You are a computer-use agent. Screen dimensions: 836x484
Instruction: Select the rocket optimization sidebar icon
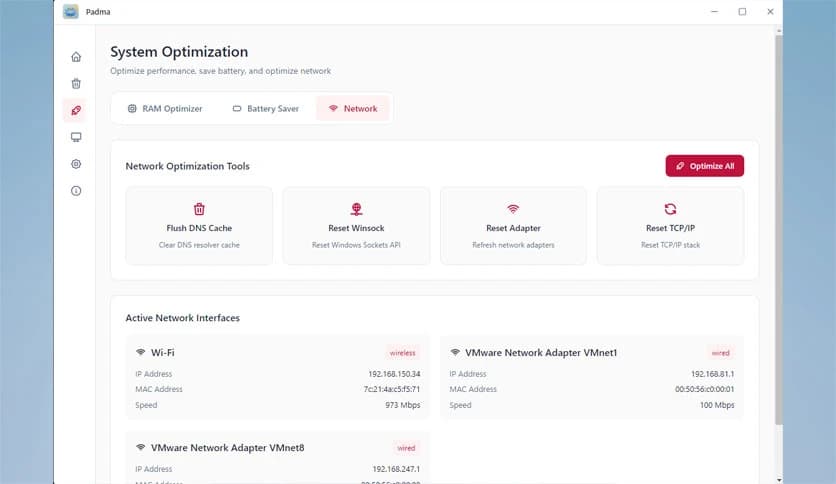(76, 110)
